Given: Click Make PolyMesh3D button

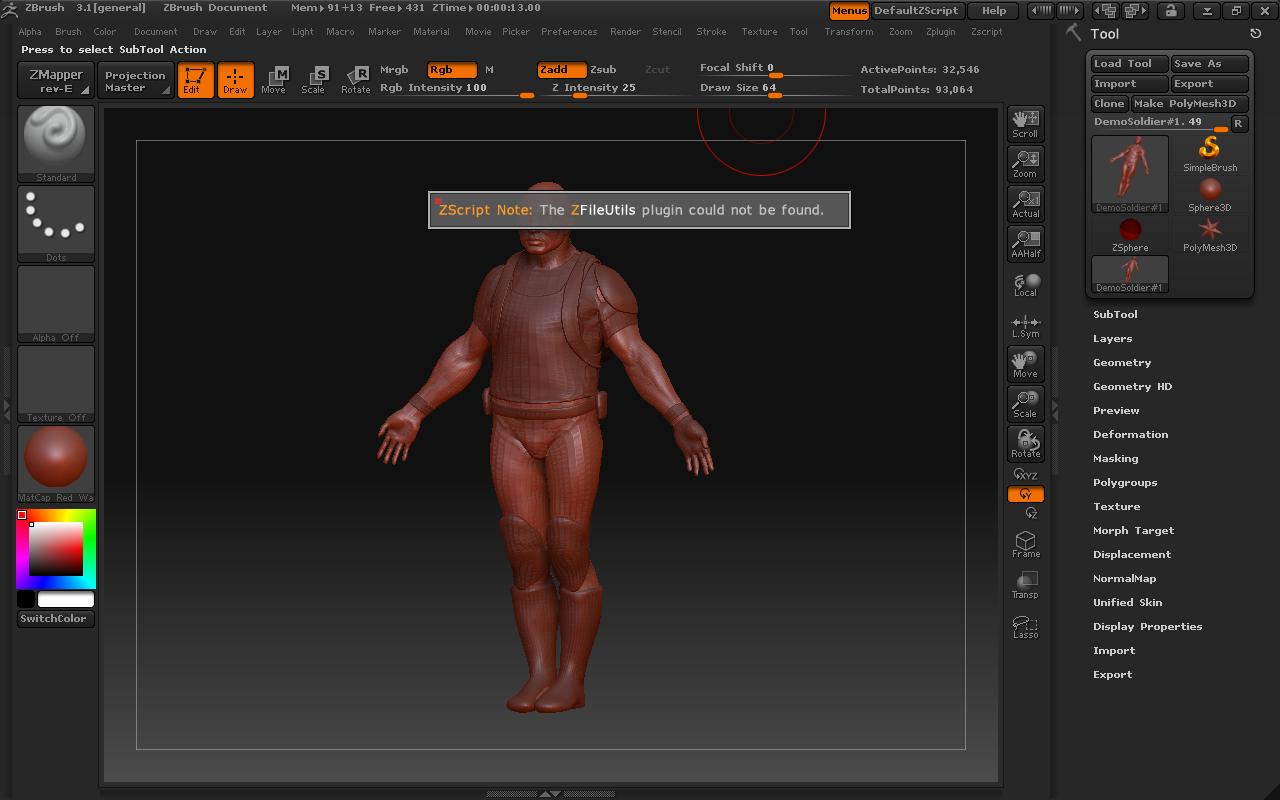Looking at the screenshot, I should click(1189, 104).
